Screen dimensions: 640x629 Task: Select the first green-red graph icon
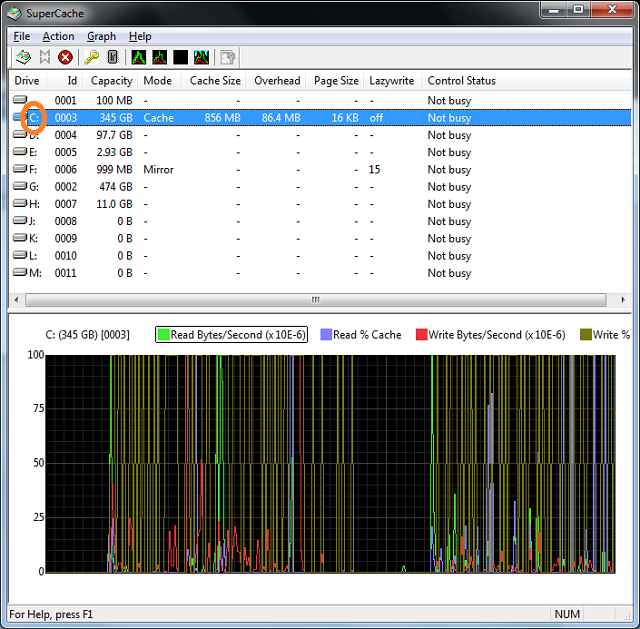pos(139,57)
